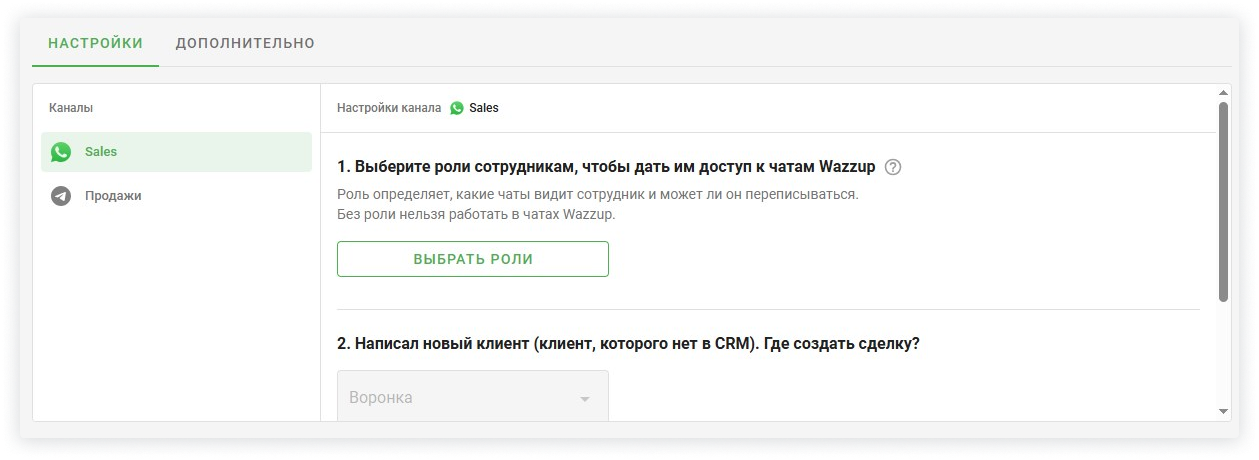Click the heading about choosing employee roles

point(606,167)
